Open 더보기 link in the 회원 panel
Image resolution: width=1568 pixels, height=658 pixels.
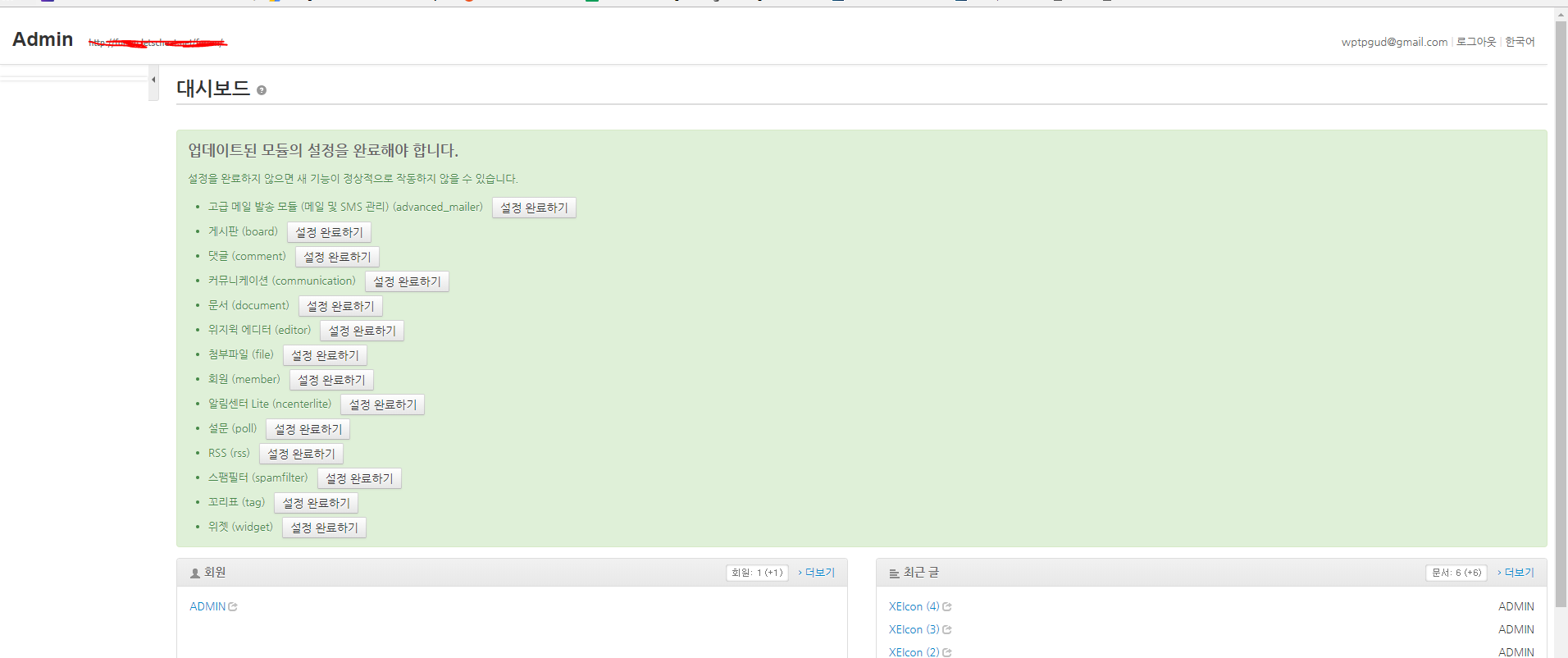point(818,573)
